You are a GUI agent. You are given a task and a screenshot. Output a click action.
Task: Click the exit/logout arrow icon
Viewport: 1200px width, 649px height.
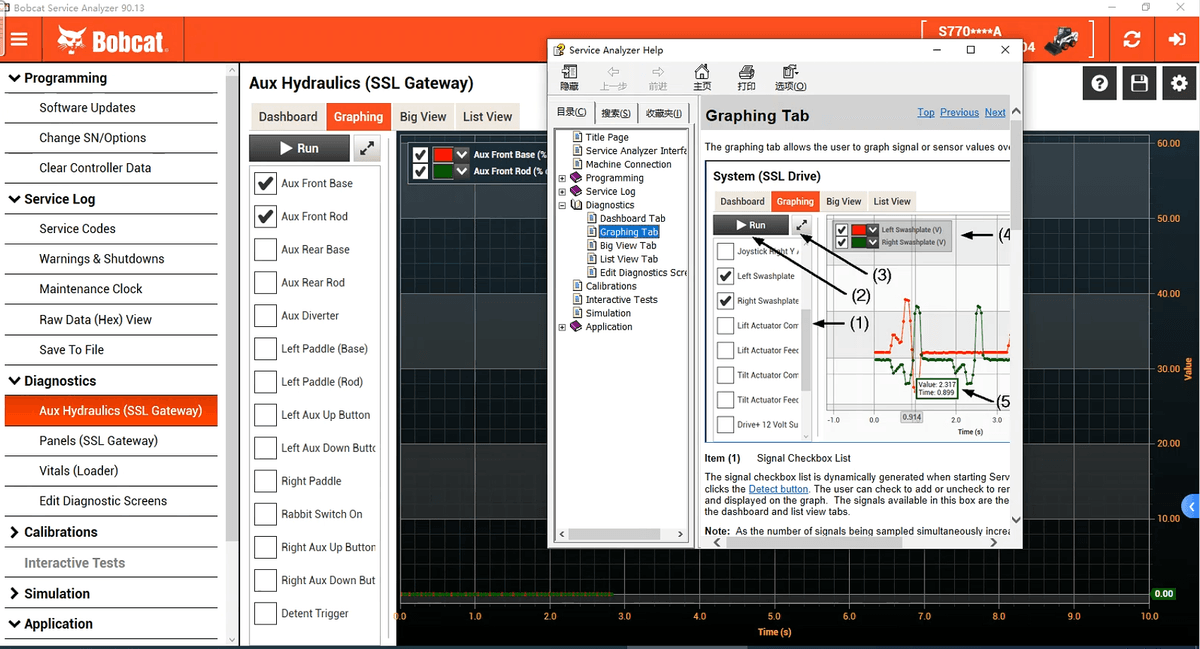(1176, 40)
